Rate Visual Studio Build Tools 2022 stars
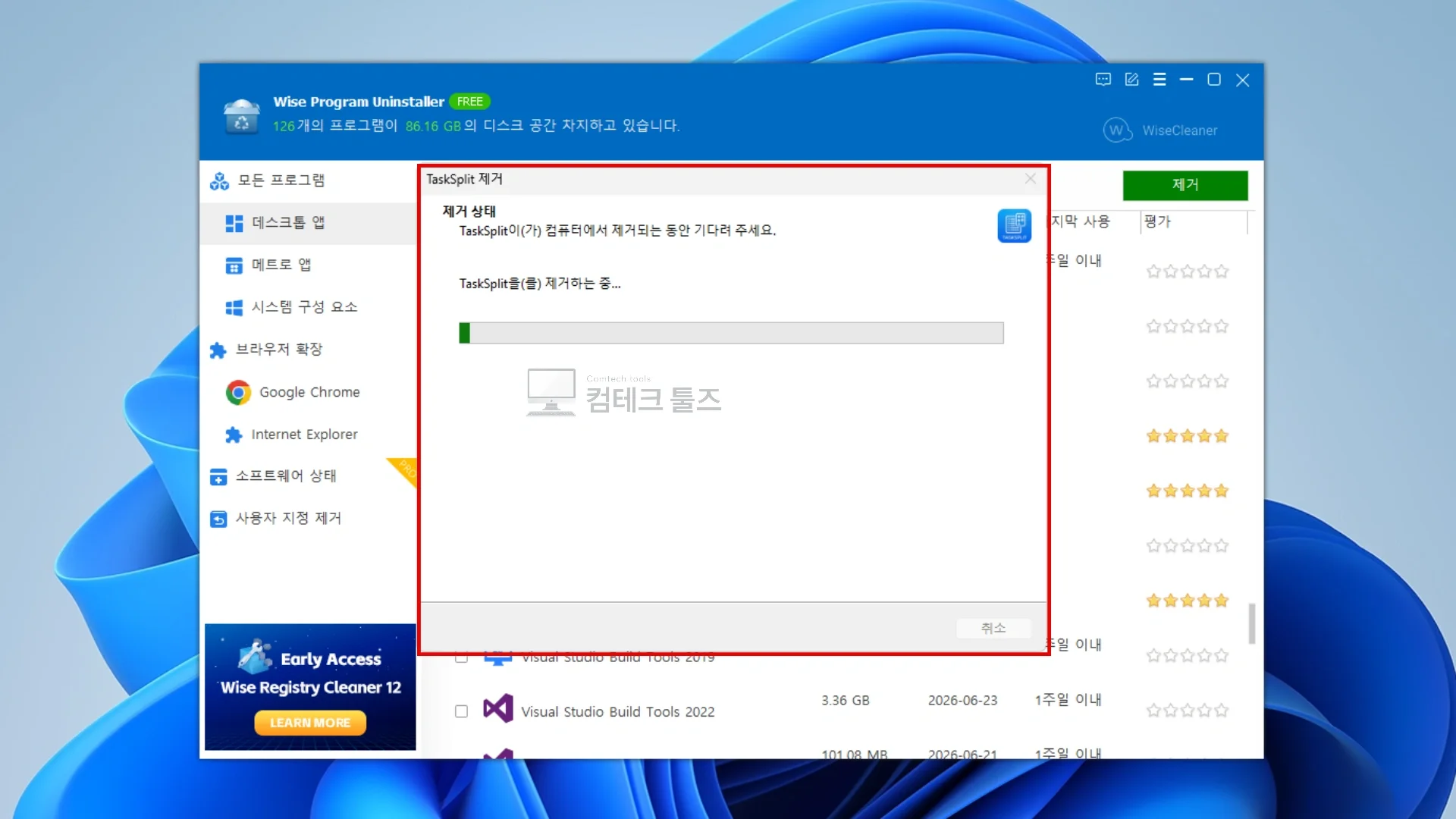This screenshot has height=819, width=1456. (x=1187, y=711)
